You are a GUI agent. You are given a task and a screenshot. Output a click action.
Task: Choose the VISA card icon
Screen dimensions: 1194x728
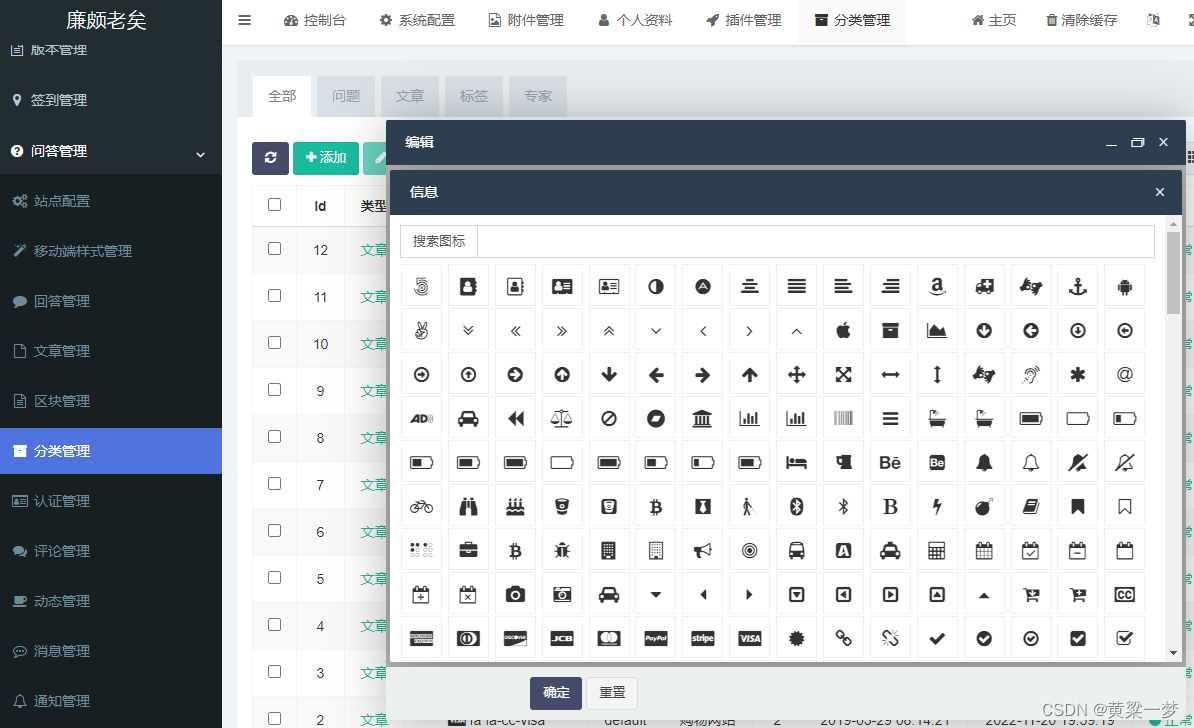pyautogui.click(x=749, y=638)
